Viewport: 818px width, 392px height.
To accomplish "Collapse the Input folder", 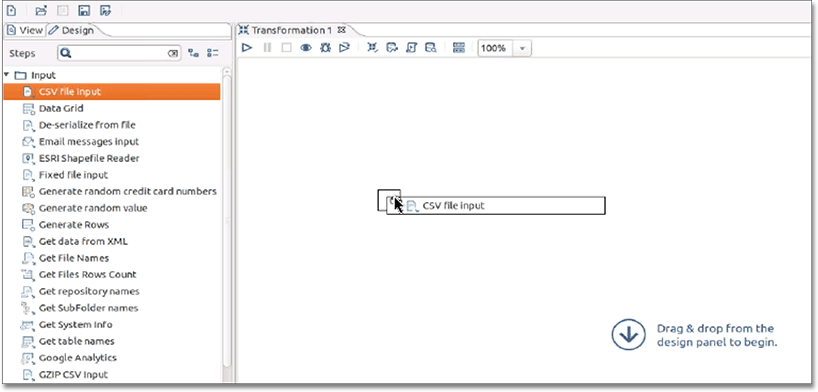I will [x=7, y=75].
